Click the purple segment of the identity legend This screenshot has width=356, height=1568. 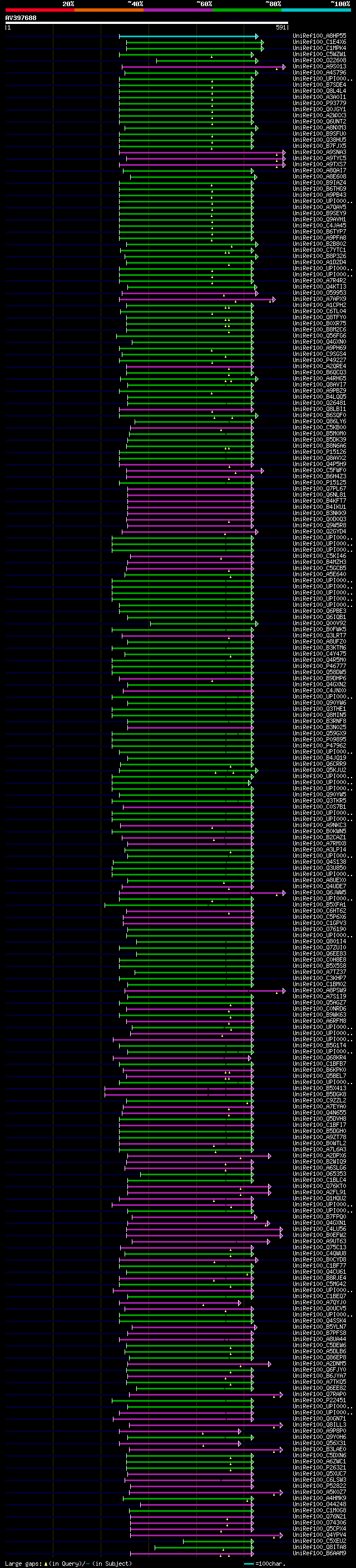[177, 10]
